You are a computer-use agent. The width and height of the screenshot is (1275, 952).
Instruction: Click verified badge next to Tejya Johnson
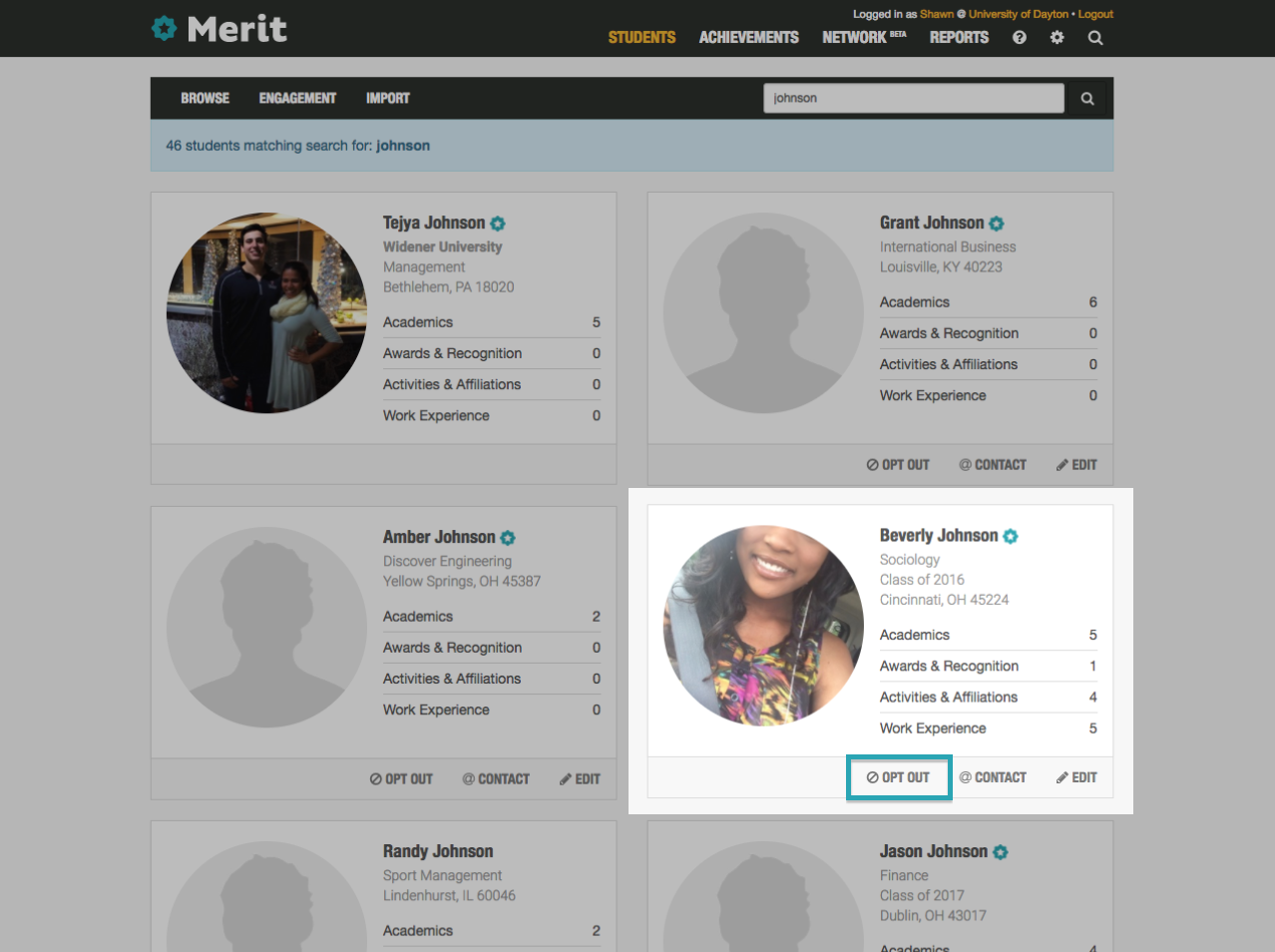pos(498,224)
